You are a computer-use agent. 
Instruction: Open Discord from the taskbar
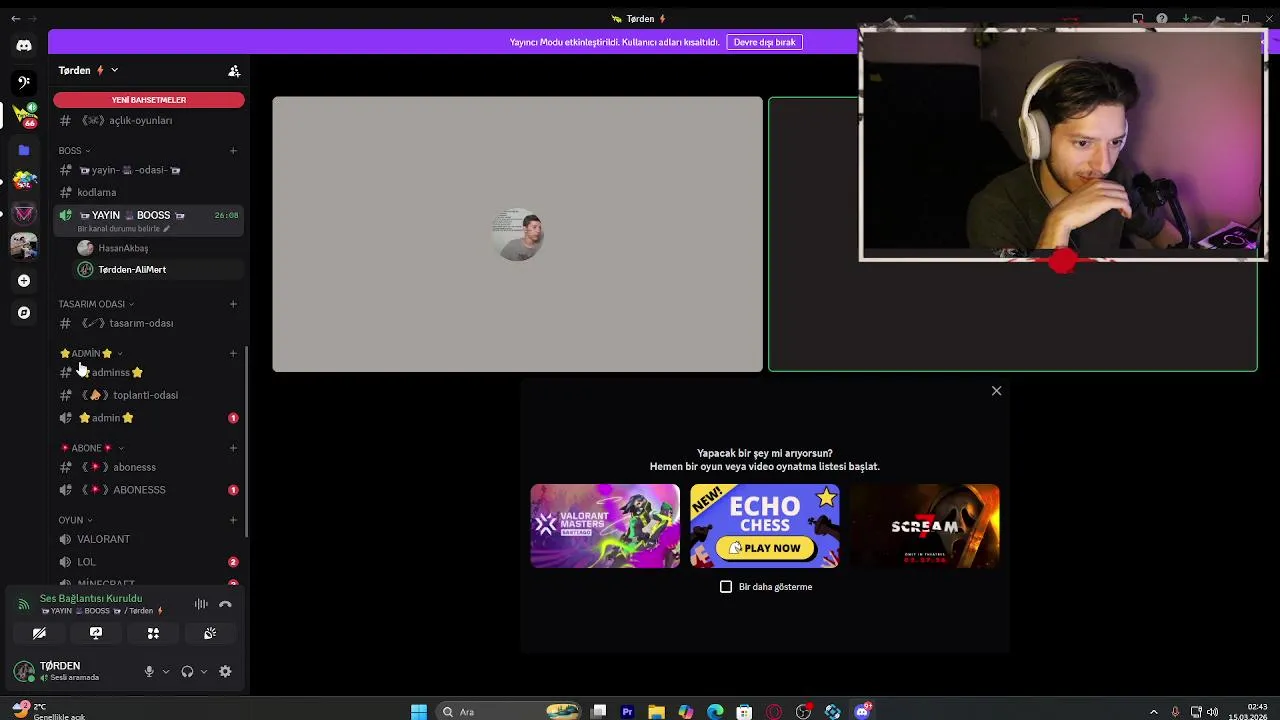[x=862, y=712]
